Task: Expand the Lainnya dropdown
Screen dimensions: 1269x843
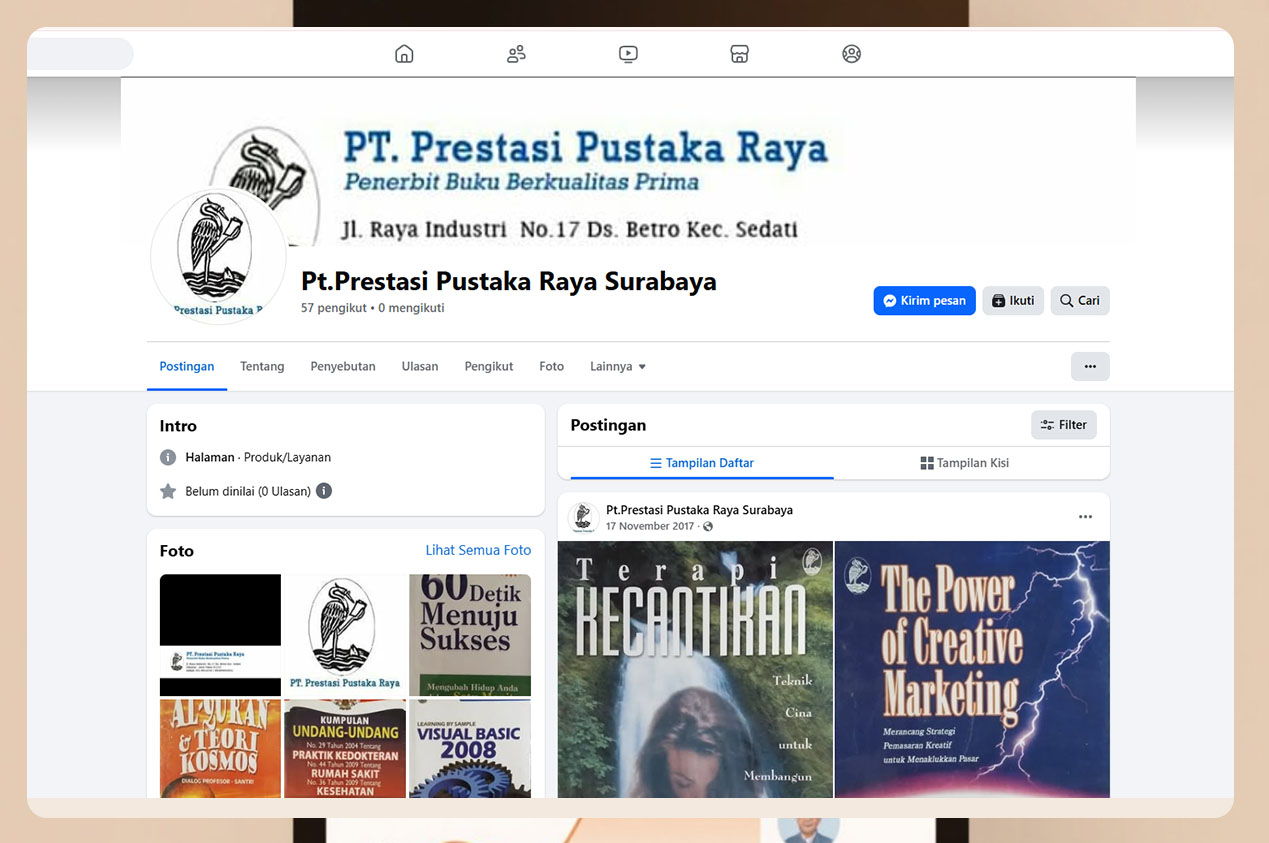Action: tap(618, 366)
